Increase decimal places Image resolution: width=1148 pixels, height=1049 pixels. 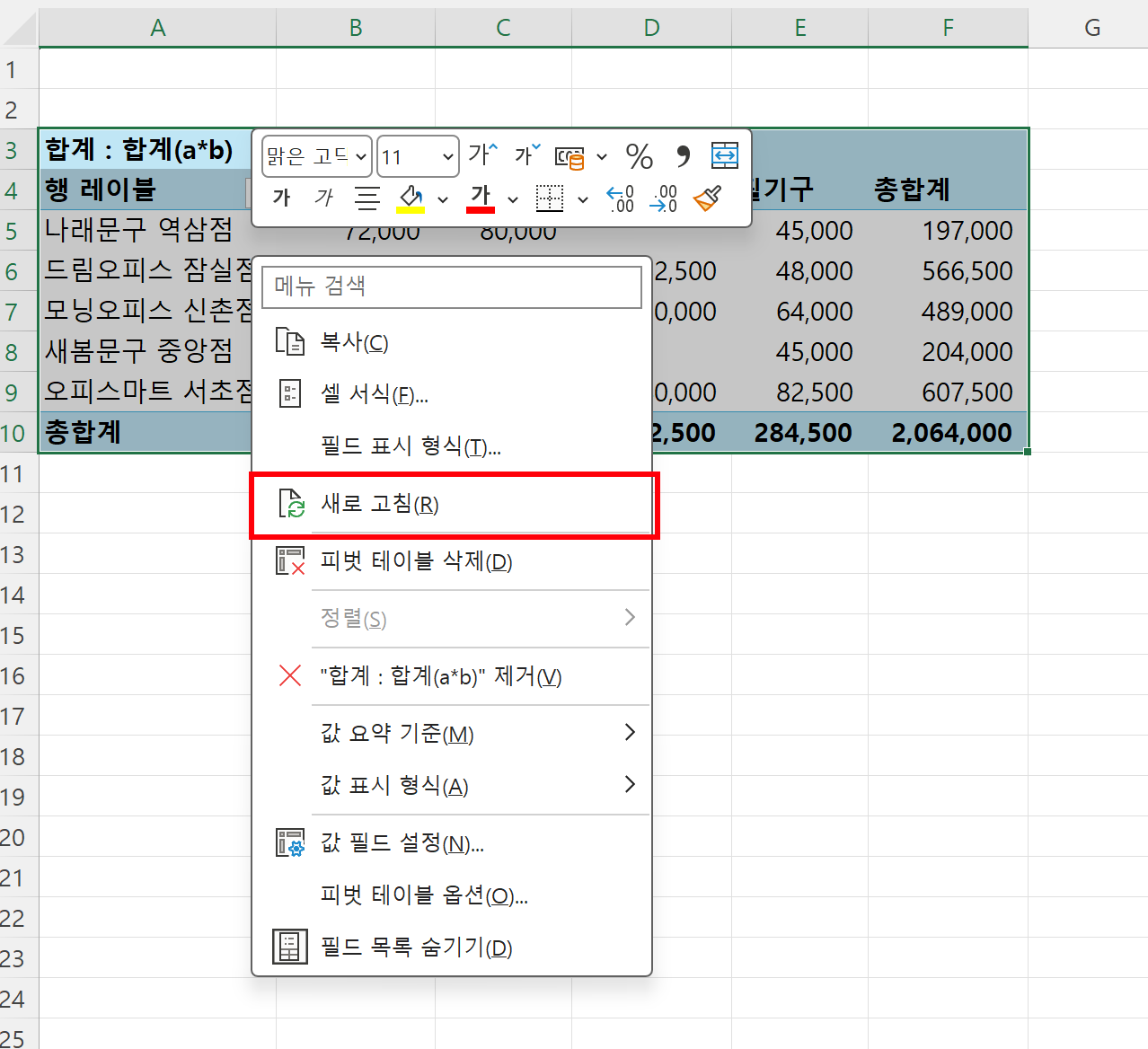[x=620, y=198]
